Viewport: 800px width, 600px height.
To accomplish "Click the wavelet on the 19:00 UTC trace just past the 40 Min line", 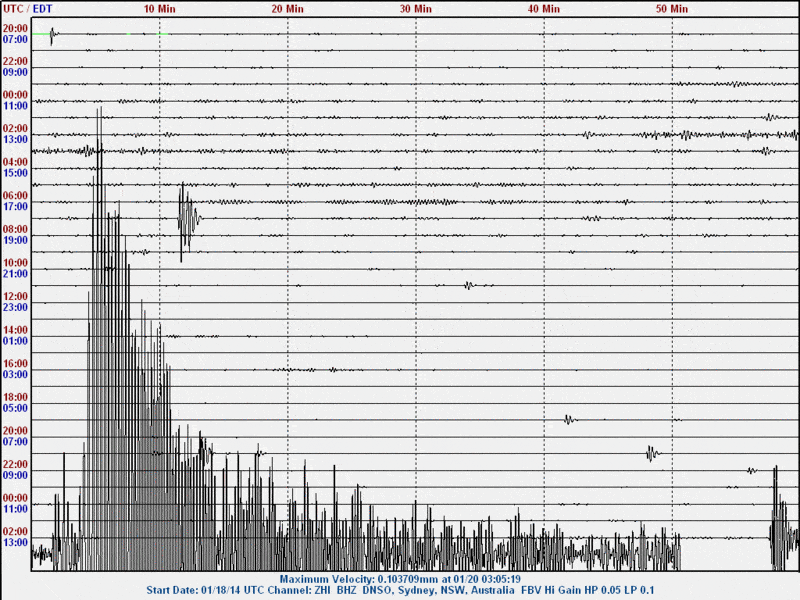I will 569,419.
